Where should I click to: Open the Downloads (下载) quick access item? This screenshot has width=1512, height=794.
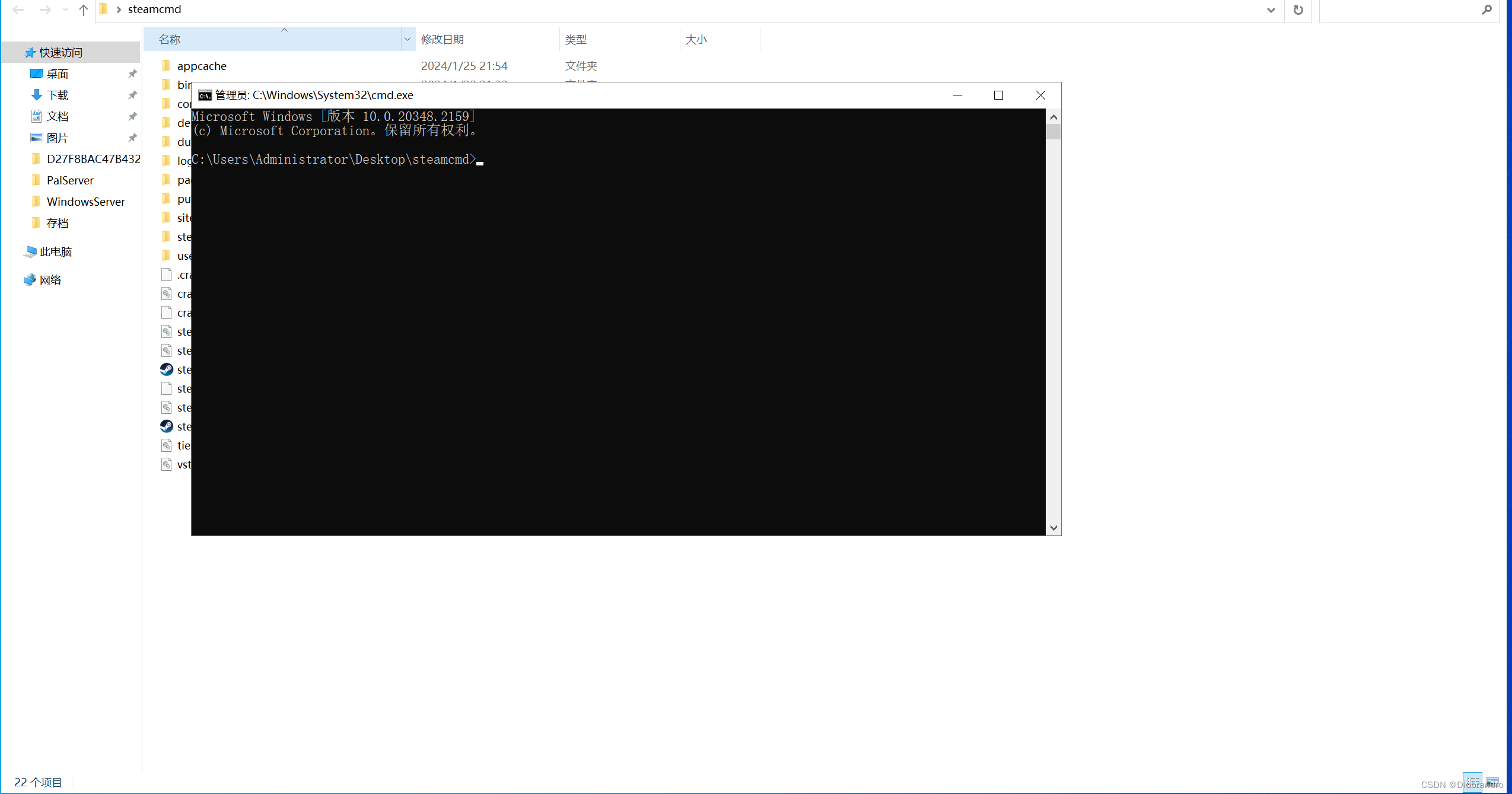point(58,95)
